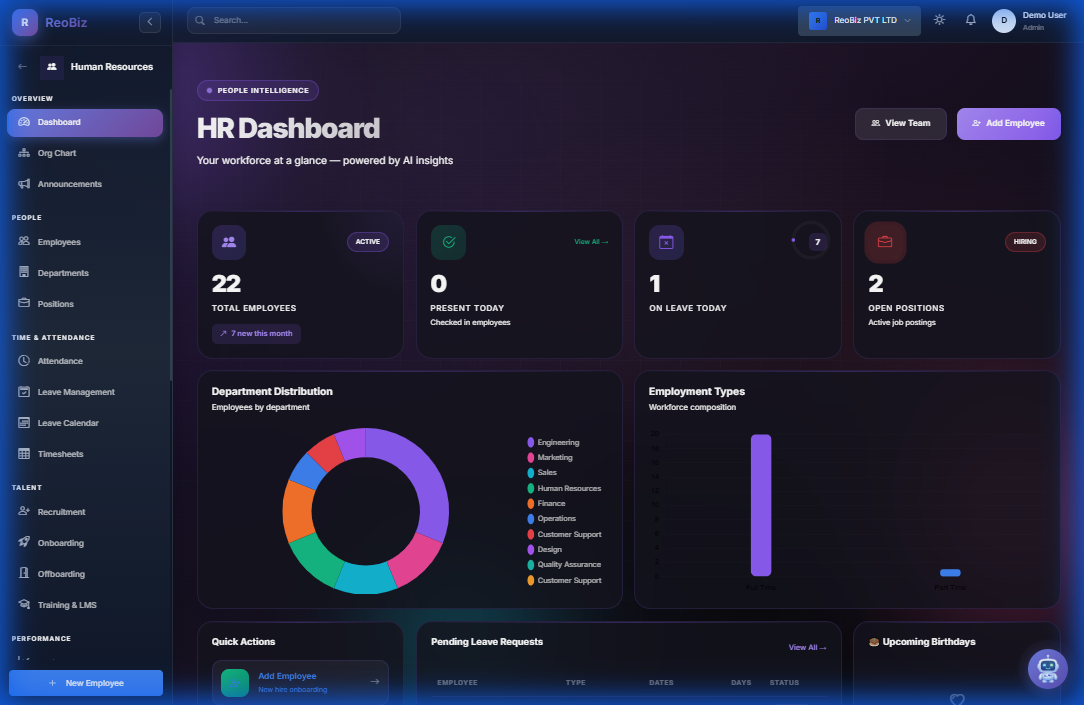Image resolution: width=1084 pixels, height=705 pixels.
Task: Expand the Add Employee quick action arrow
Action: point(375,683)
